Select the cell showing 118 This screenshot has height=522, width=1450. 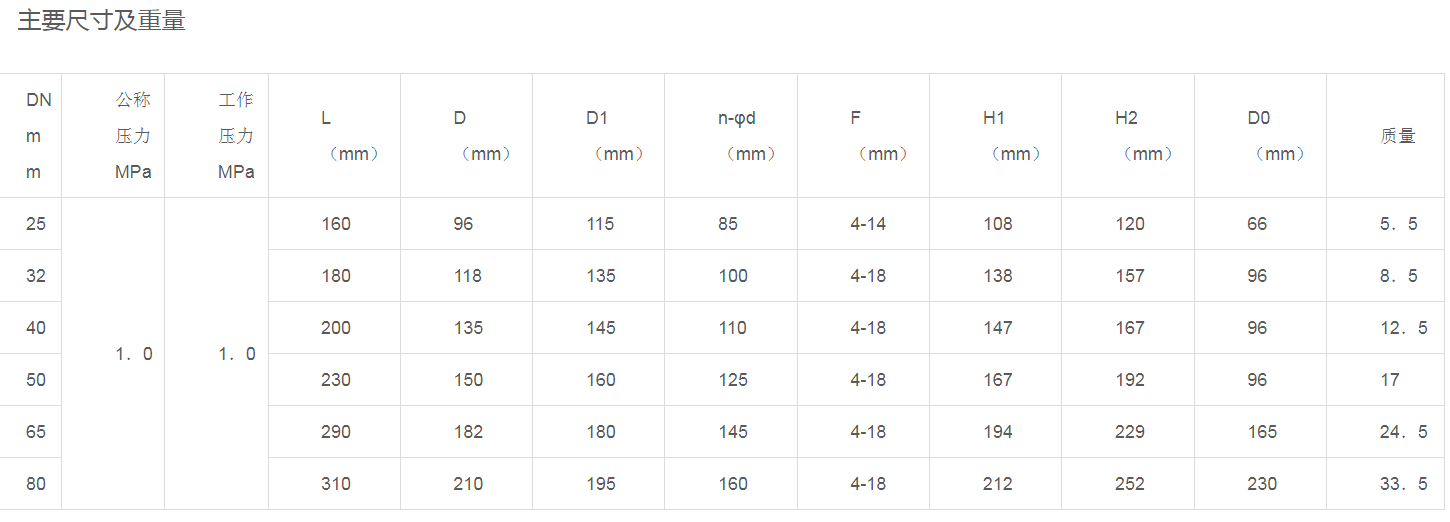point(468,276)
